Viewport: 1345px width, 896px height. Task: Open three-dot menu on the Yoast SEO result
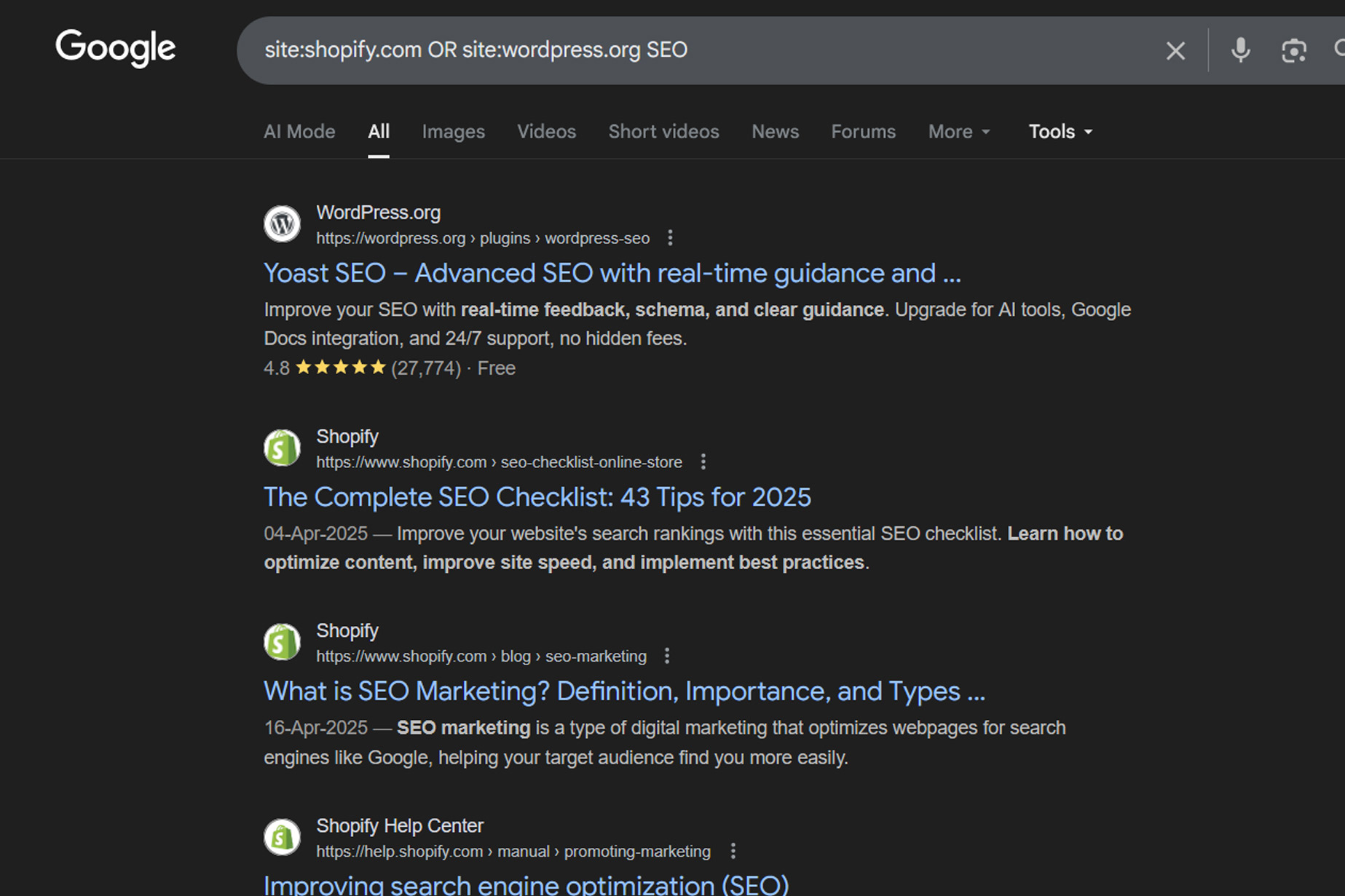pyautogui.click(x=669, y=238)
